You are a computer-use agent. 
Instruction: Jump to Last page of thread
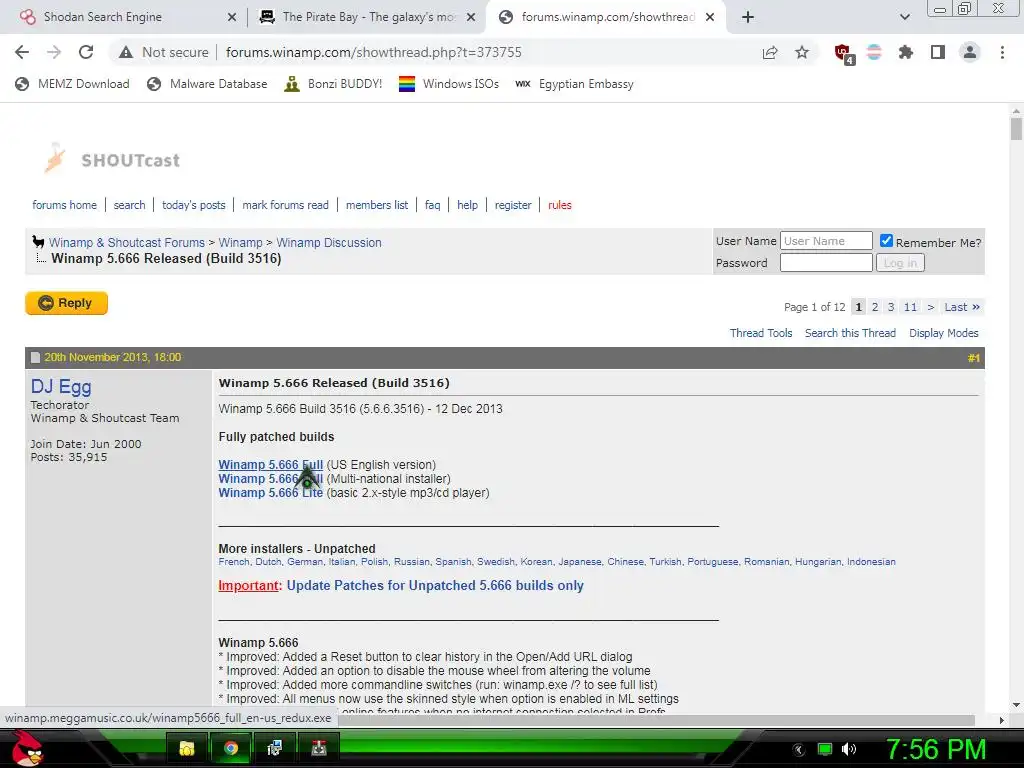point(962,307)
